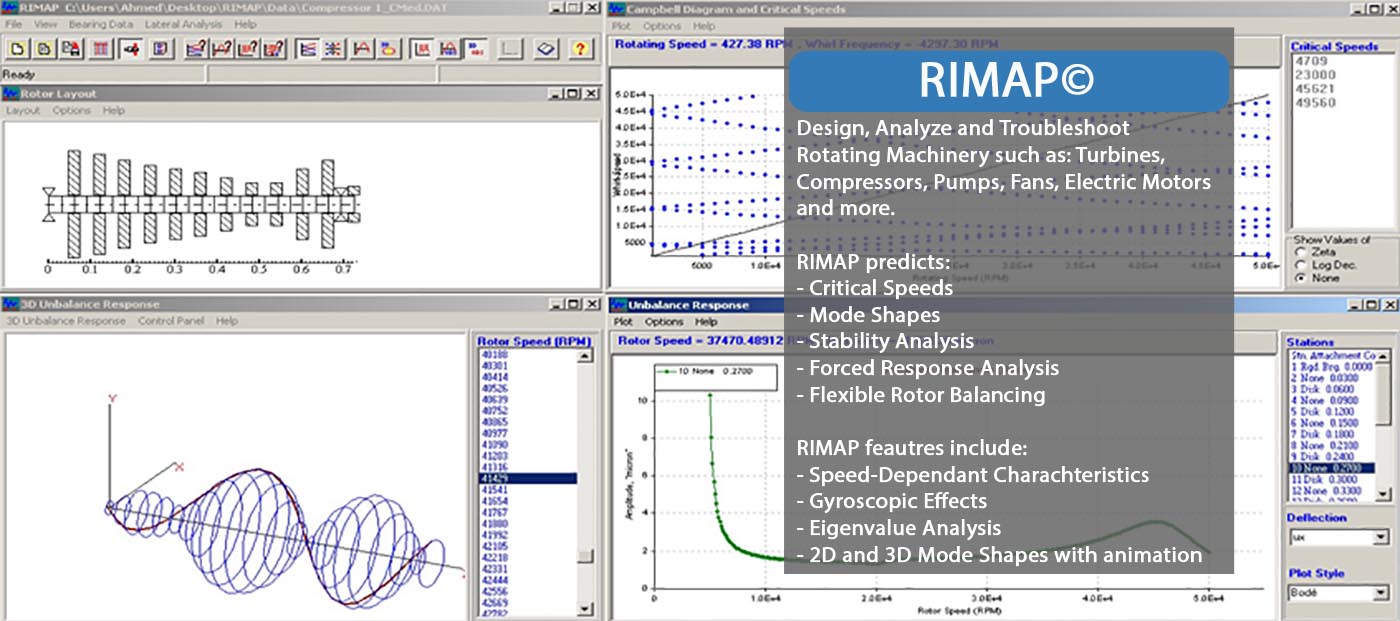Image resolution: width=1400 pixels, height=621 pixels.
Task: Click scroll-up arrow of Rotor Speed list
Action: (587, 356)
